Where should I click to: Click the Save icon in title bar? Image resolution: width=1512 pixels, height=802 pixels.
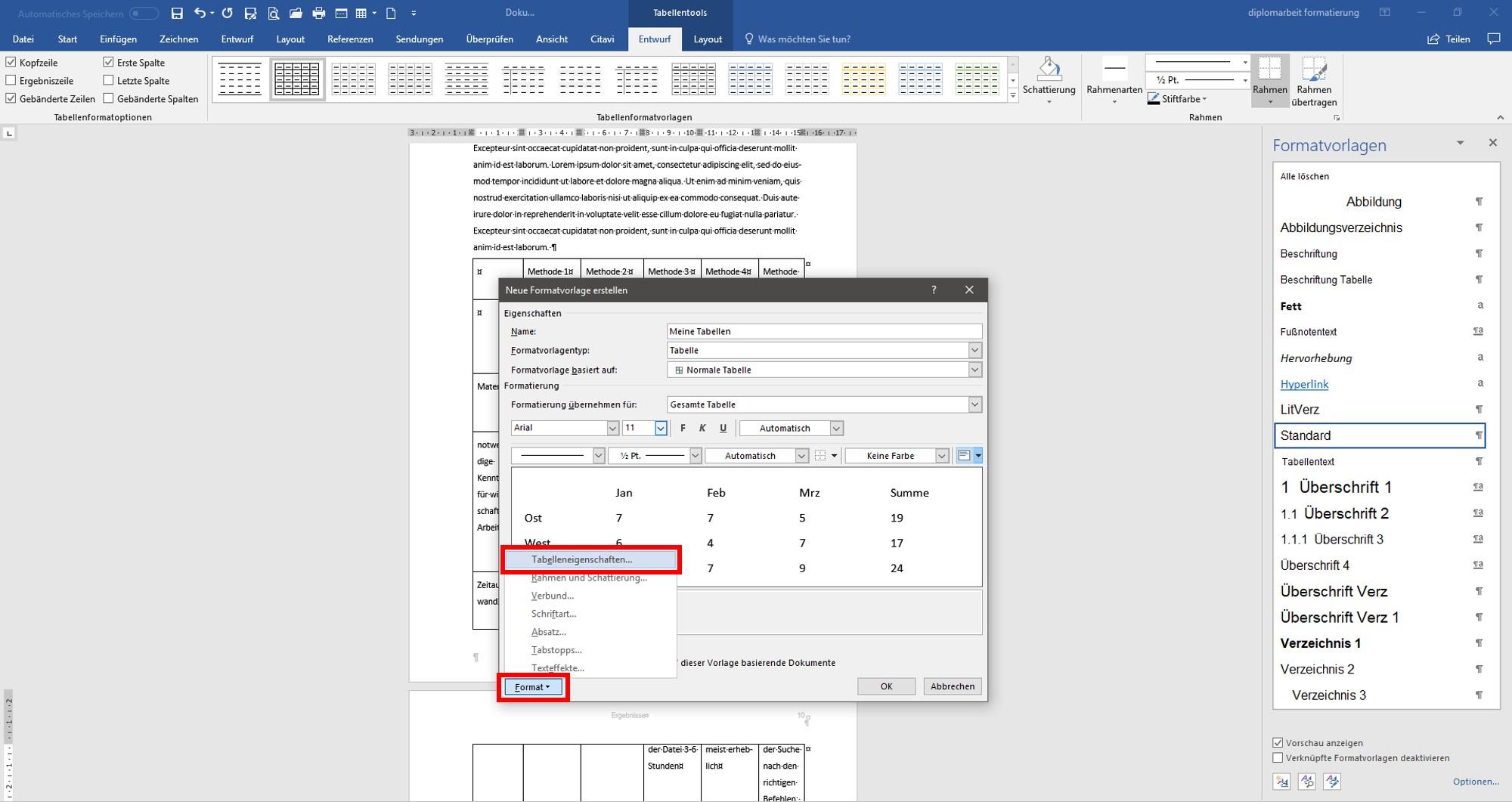coord(177,13)
